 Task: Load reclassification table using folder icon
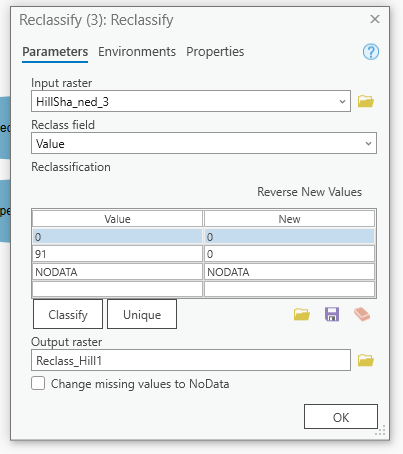click(302, 314)
